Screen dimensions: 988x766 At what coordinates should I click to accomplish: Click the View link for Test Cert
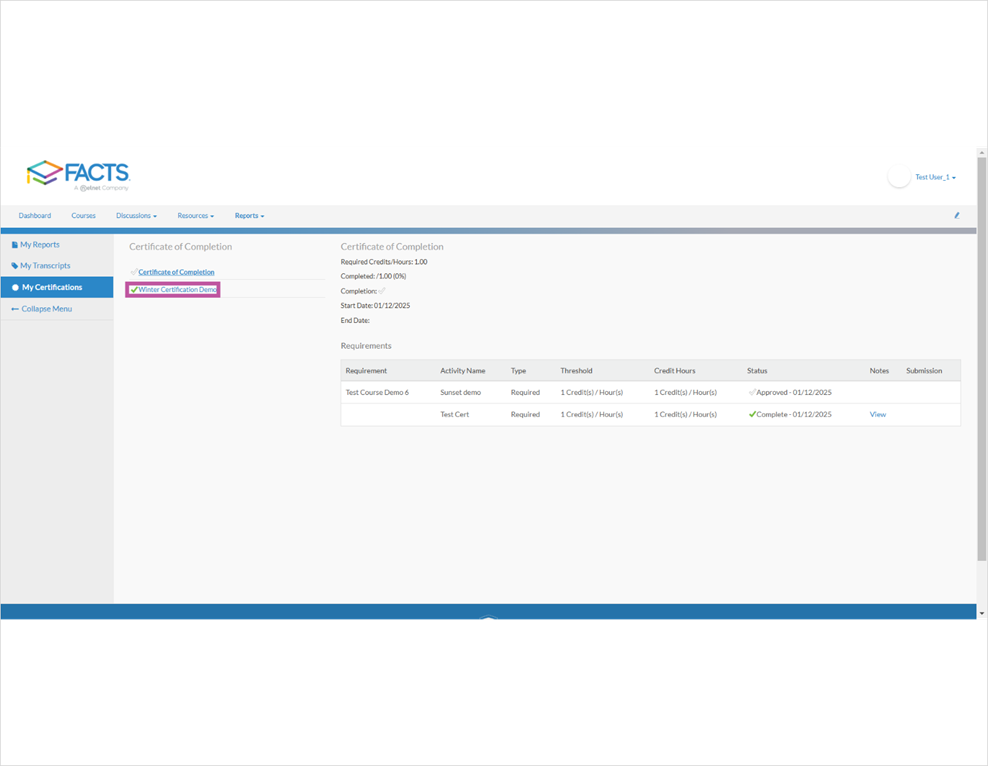[x=878, y=414]
